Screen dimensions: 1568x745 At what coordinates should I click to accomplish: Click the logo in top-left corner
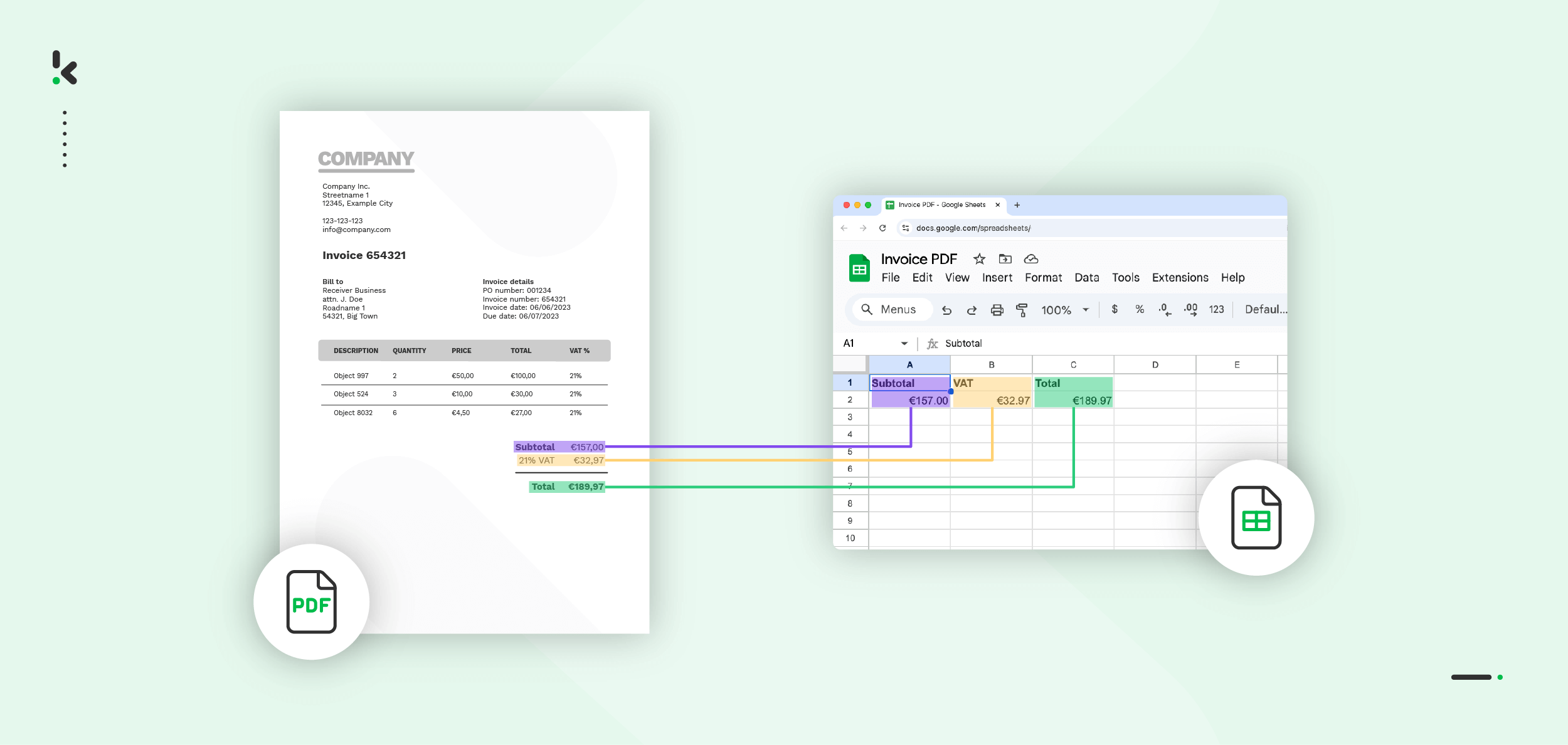[x=65, y=68]
